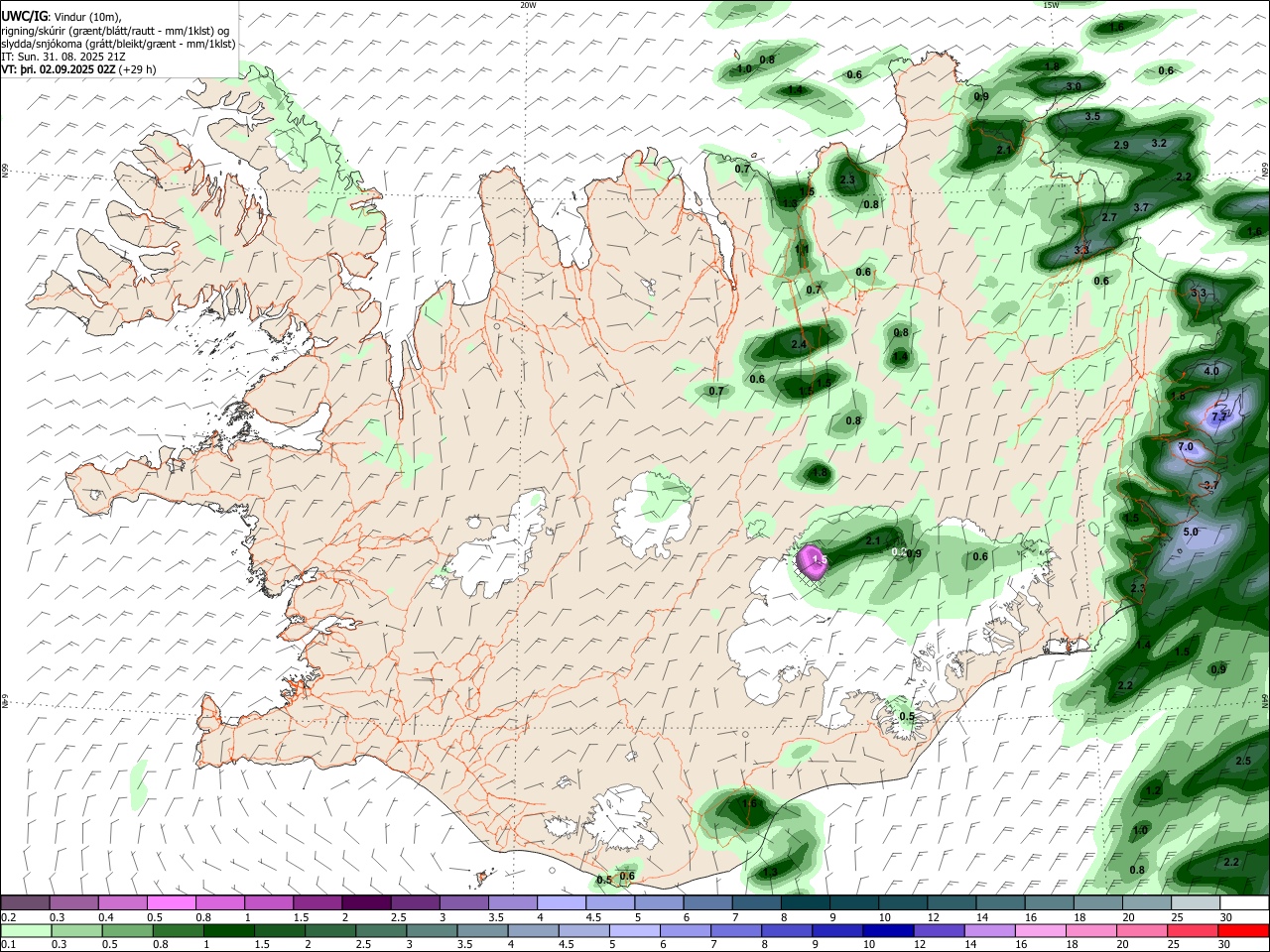This screenshot has width=1270, height=952.
Task: Click the 'UWC/IG: Vindur (10m)' title text
Action: tap(62, 17)
